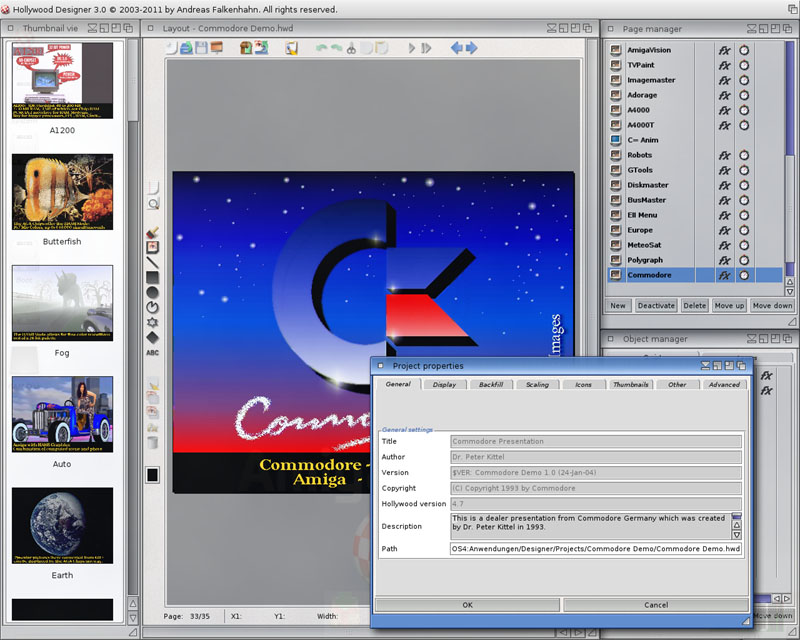The height and width of the screenshot is (640, 800).
Task: Select the Imagemaster page in Page manager
Action: (695, 80)
